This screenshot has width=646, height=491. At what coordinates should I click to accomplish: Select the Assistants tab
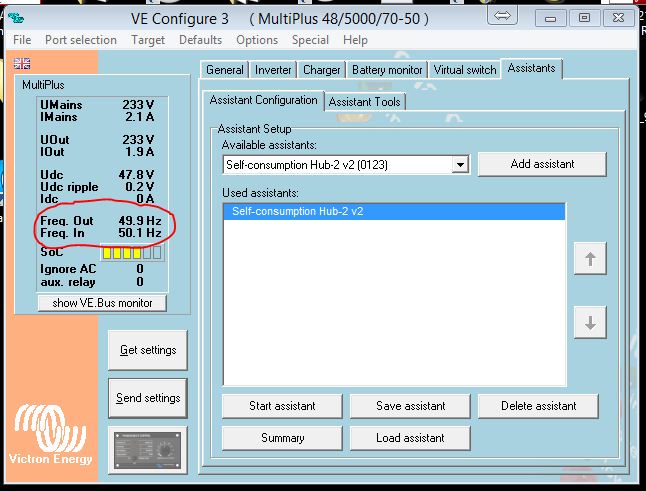pos(531,68)
